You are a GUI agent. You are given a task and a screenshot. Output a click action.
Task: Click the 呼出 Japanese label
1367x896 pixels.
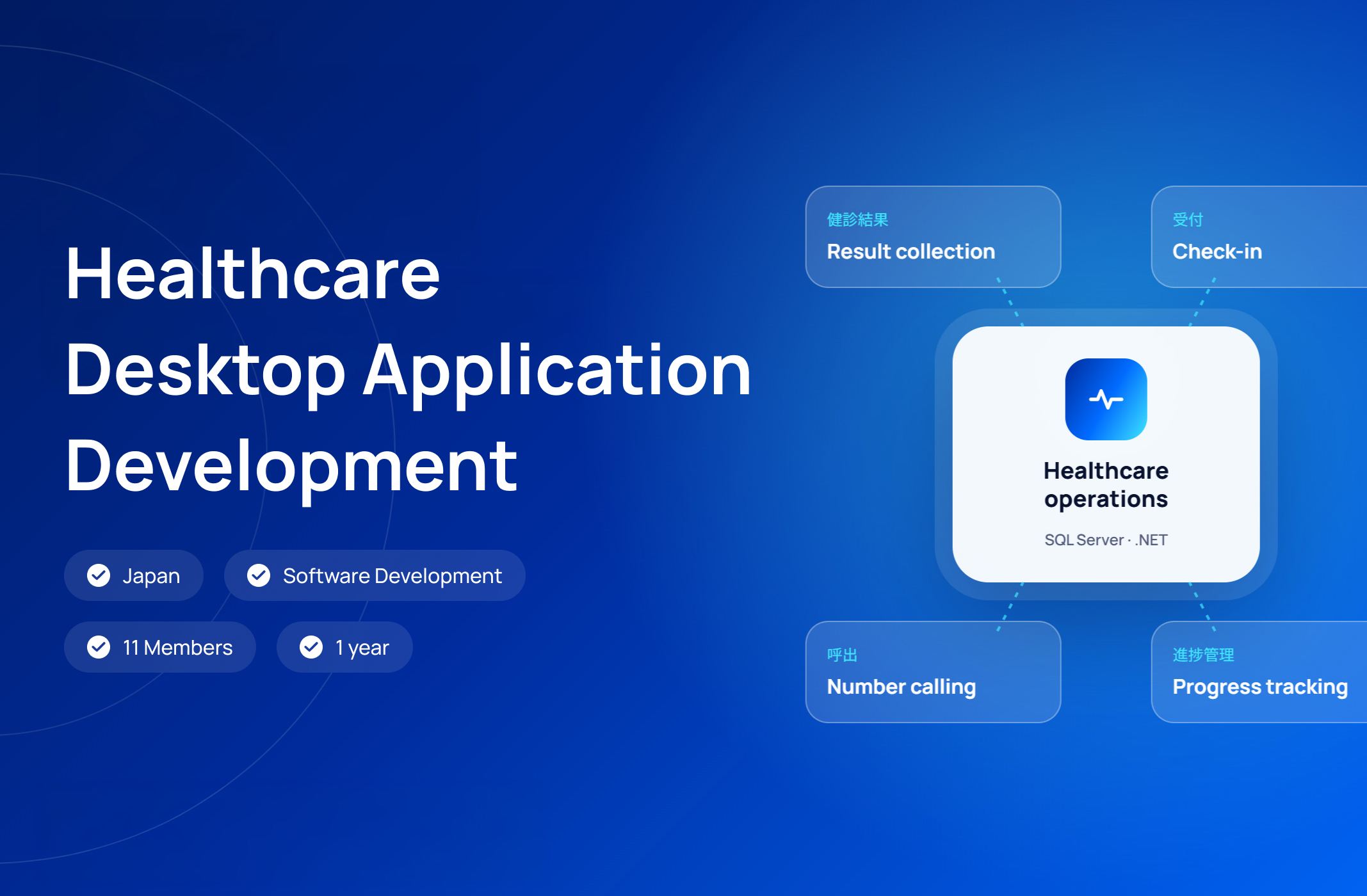pyautogui.click(x=842, y=655)
